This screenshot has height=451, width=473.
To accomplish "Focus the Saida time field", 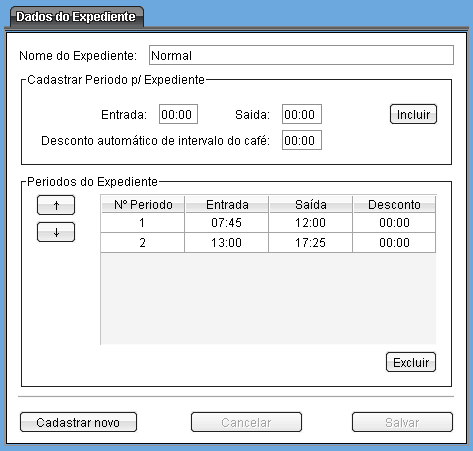I will pyautogui.click(x=302, y=114).
